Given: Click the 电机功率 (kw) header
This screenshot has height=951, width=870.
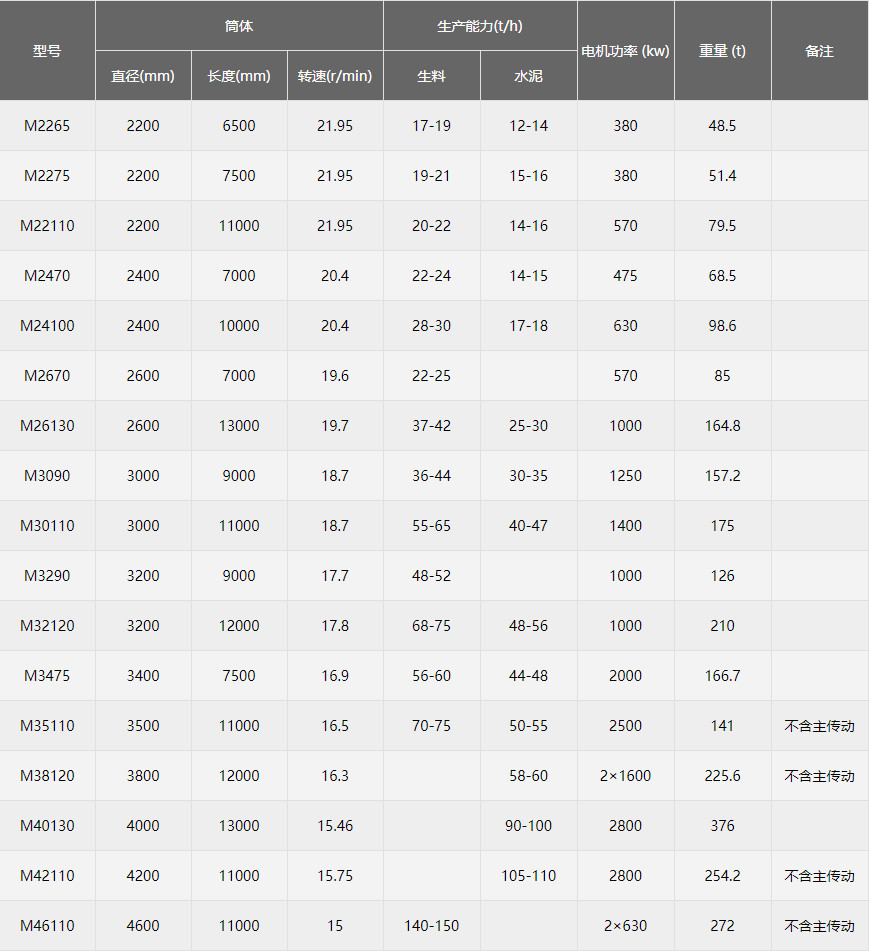Looking at the screenshot, I should 625,51.
